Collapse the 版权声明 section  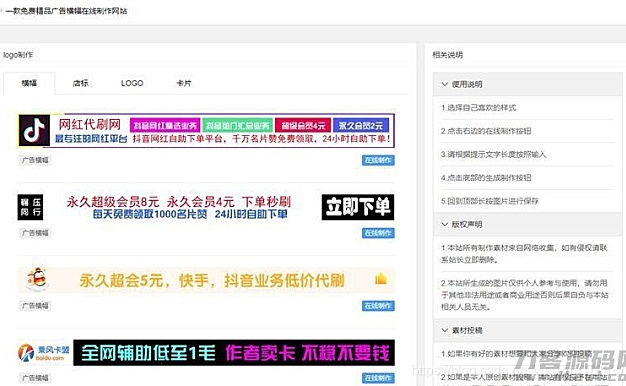(527, 224)
